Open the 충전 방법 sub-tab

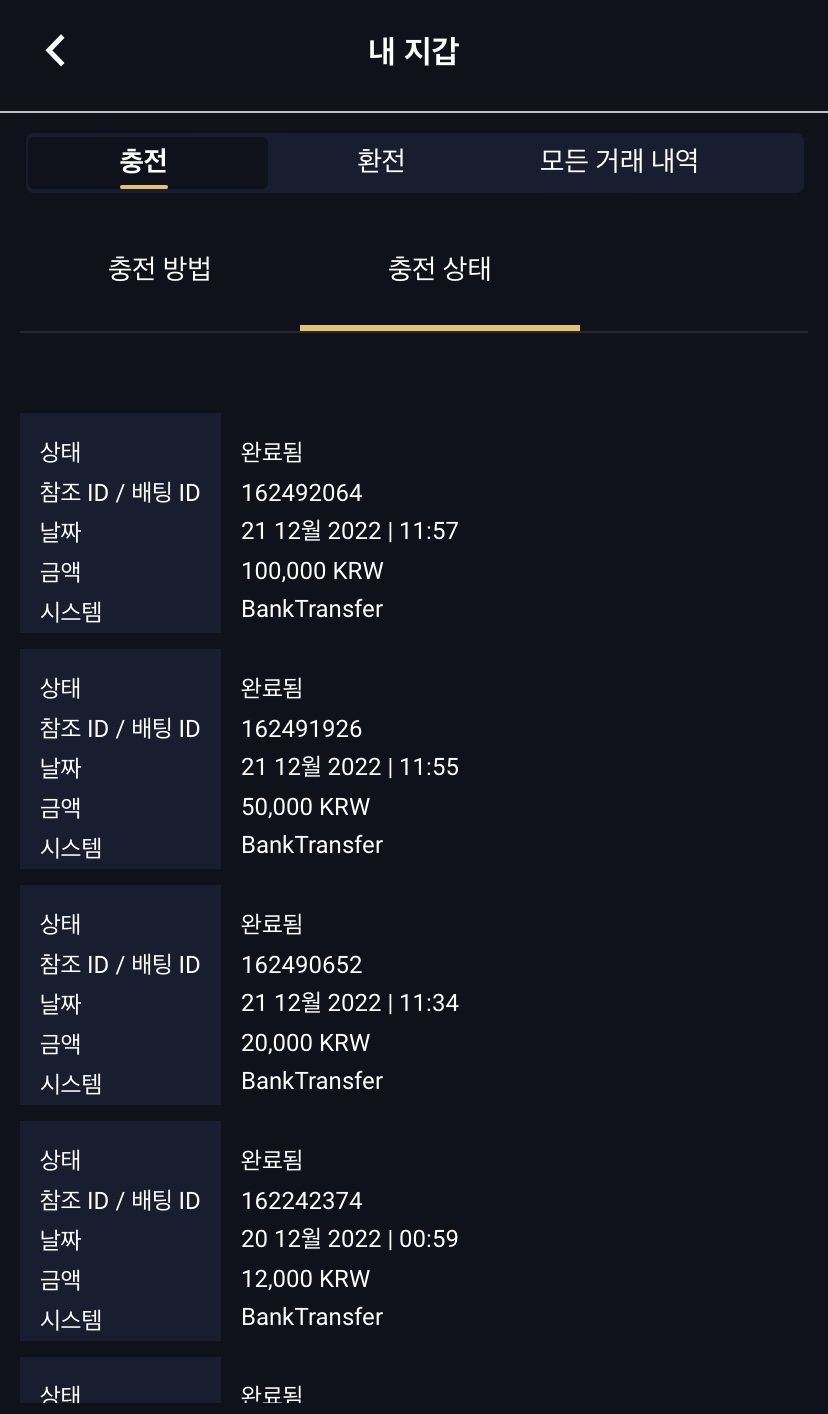[160, 269]
